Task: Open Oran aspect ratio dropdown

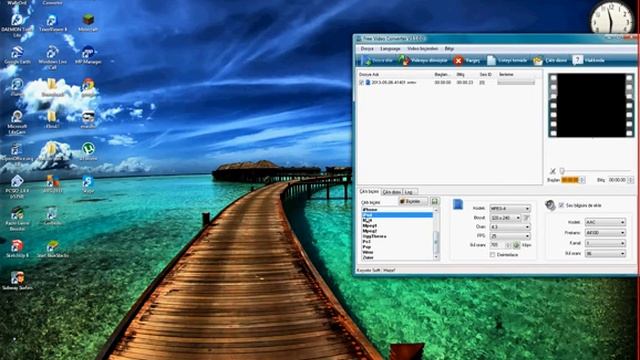Action: coord(510,227)
